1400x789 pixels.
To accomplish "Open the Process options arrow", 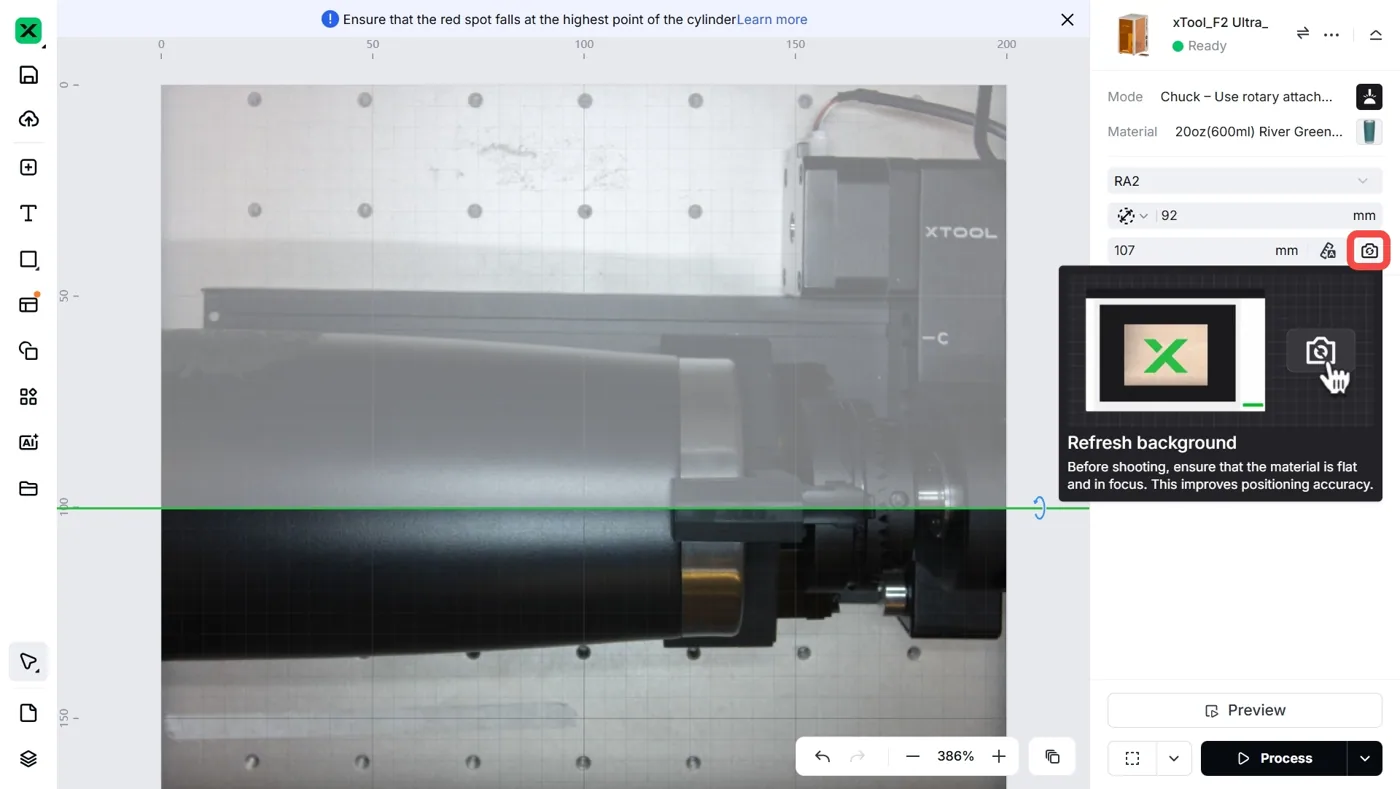I will [1364, 758].
